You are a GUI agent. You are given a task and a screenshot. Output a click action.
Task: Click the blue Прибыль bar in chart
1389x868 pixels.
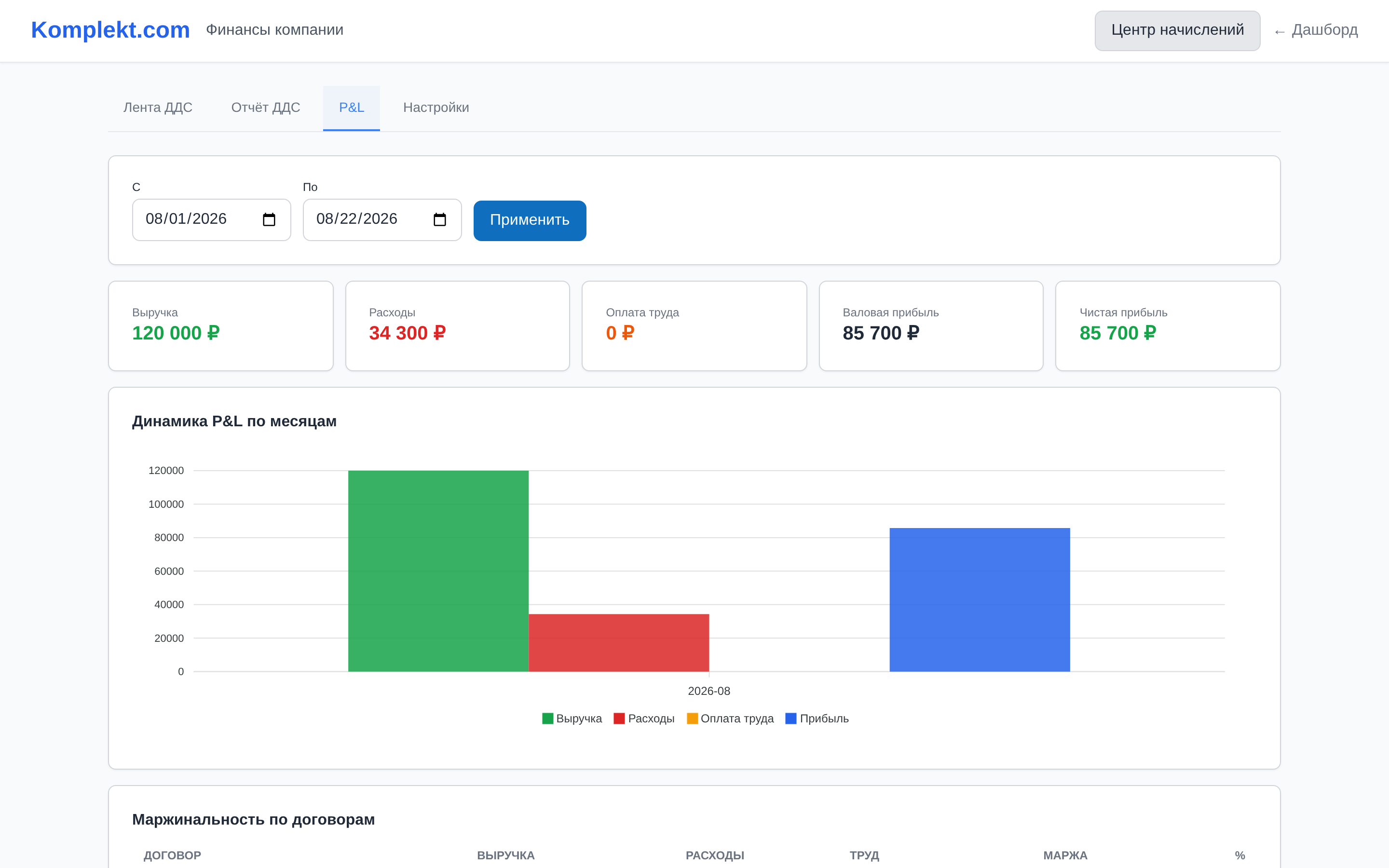pos(980,600)
